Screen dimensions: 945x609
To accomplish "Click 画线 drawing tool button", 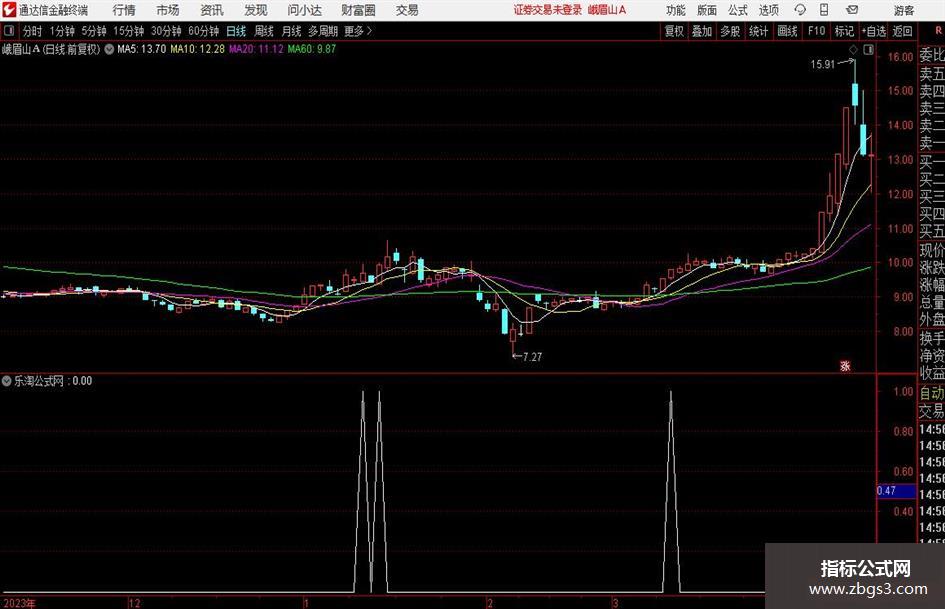I will (x=787, y=31).
